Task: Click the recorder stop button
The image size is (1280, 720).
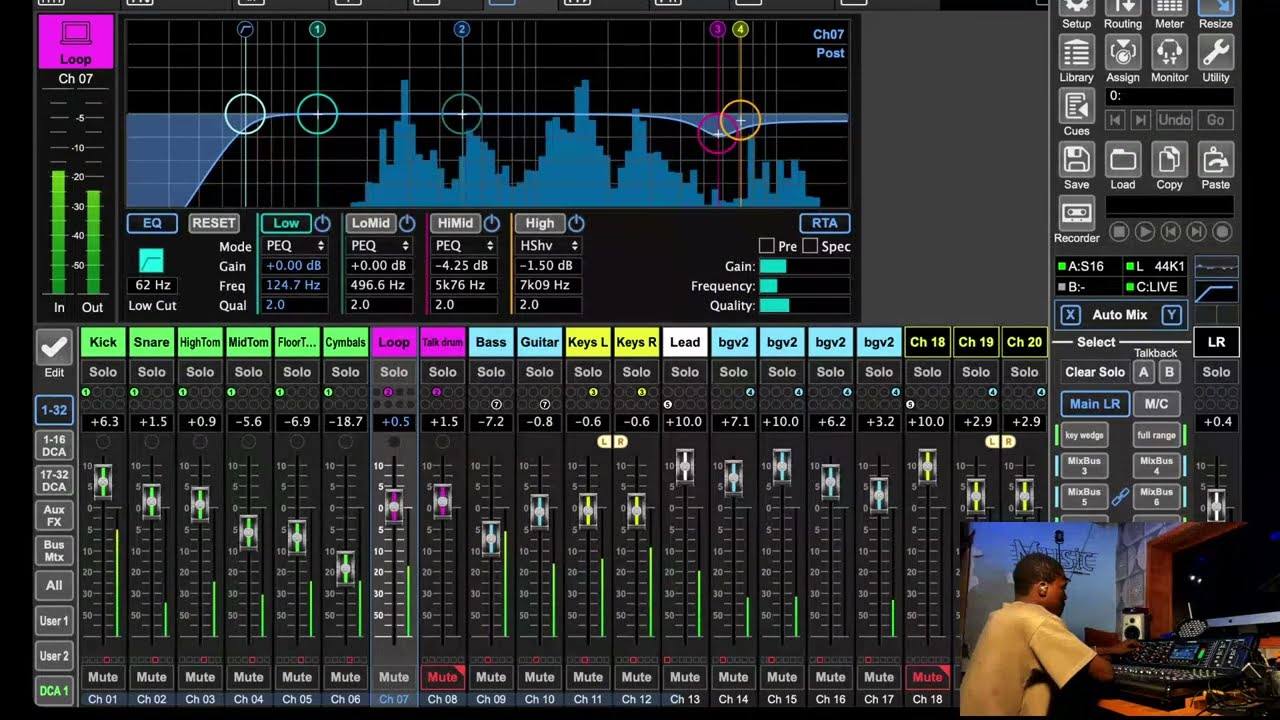Action: (1119, 231)
